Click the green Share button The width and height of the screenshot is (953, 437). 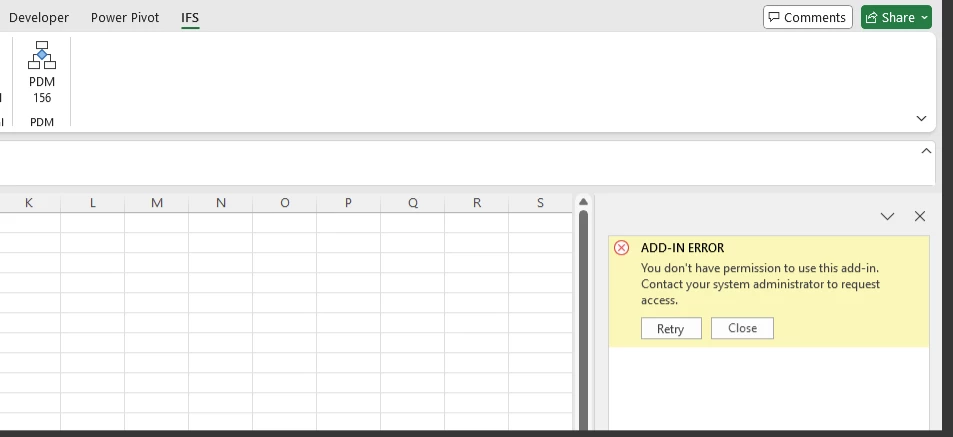890,17
